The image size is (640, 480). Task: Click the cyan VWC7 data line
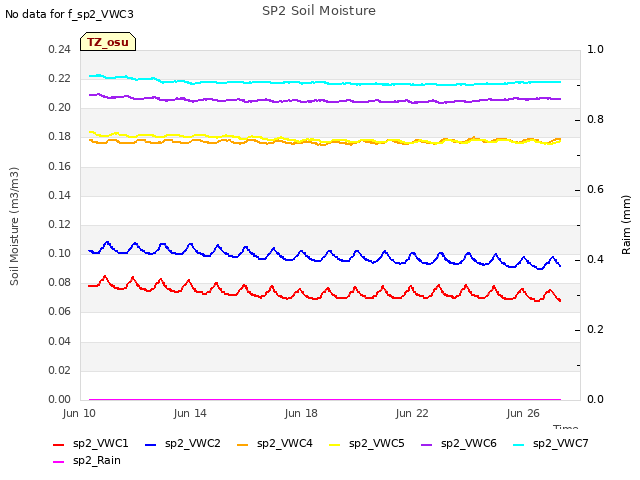click(x=327, y=83)
